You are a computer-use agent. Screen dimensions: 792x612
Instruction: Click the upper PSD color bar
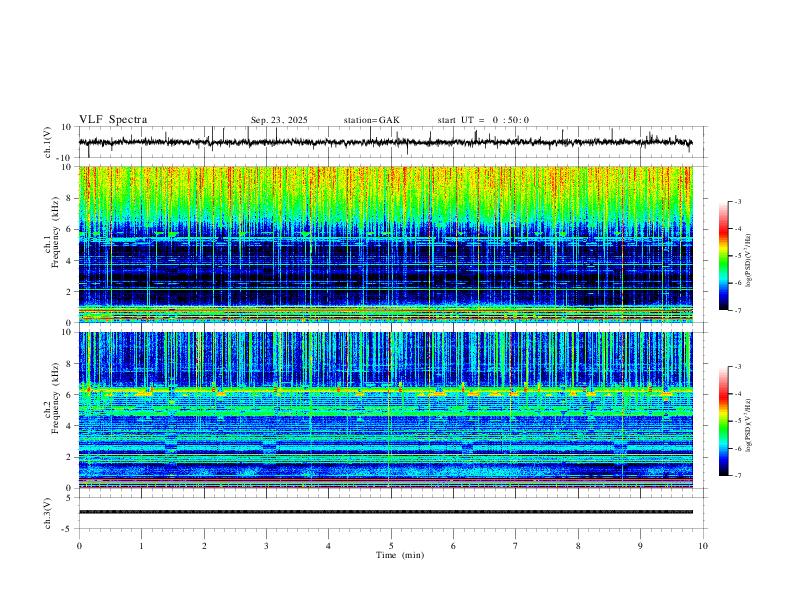tap(724, 256)
